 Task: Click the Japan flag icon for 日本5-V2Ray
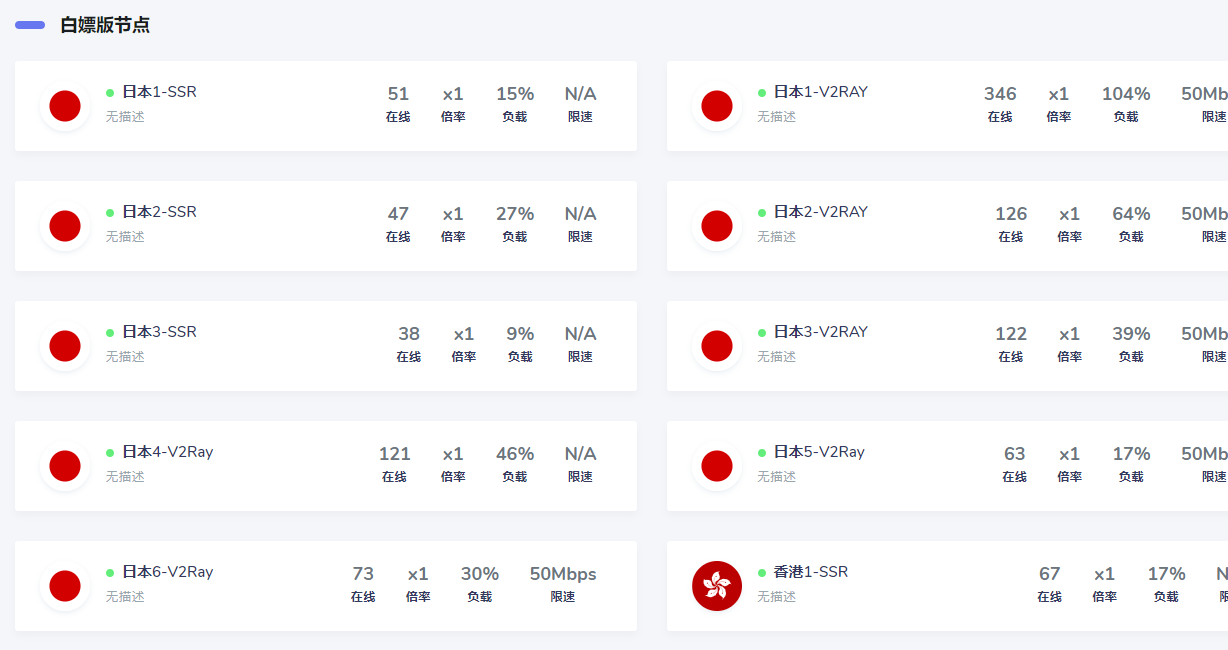tap(717, 466)
